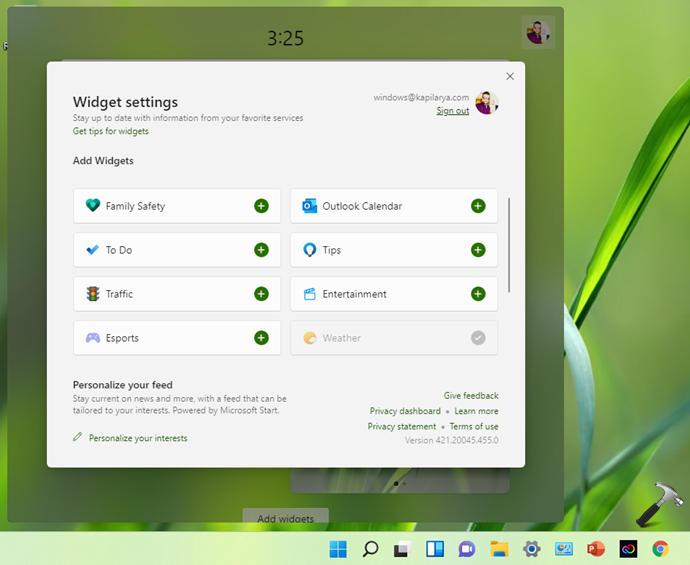Viewport: 690px width, 565px height.
Task: Open the Terms of use link
Action: pos(474,426)
